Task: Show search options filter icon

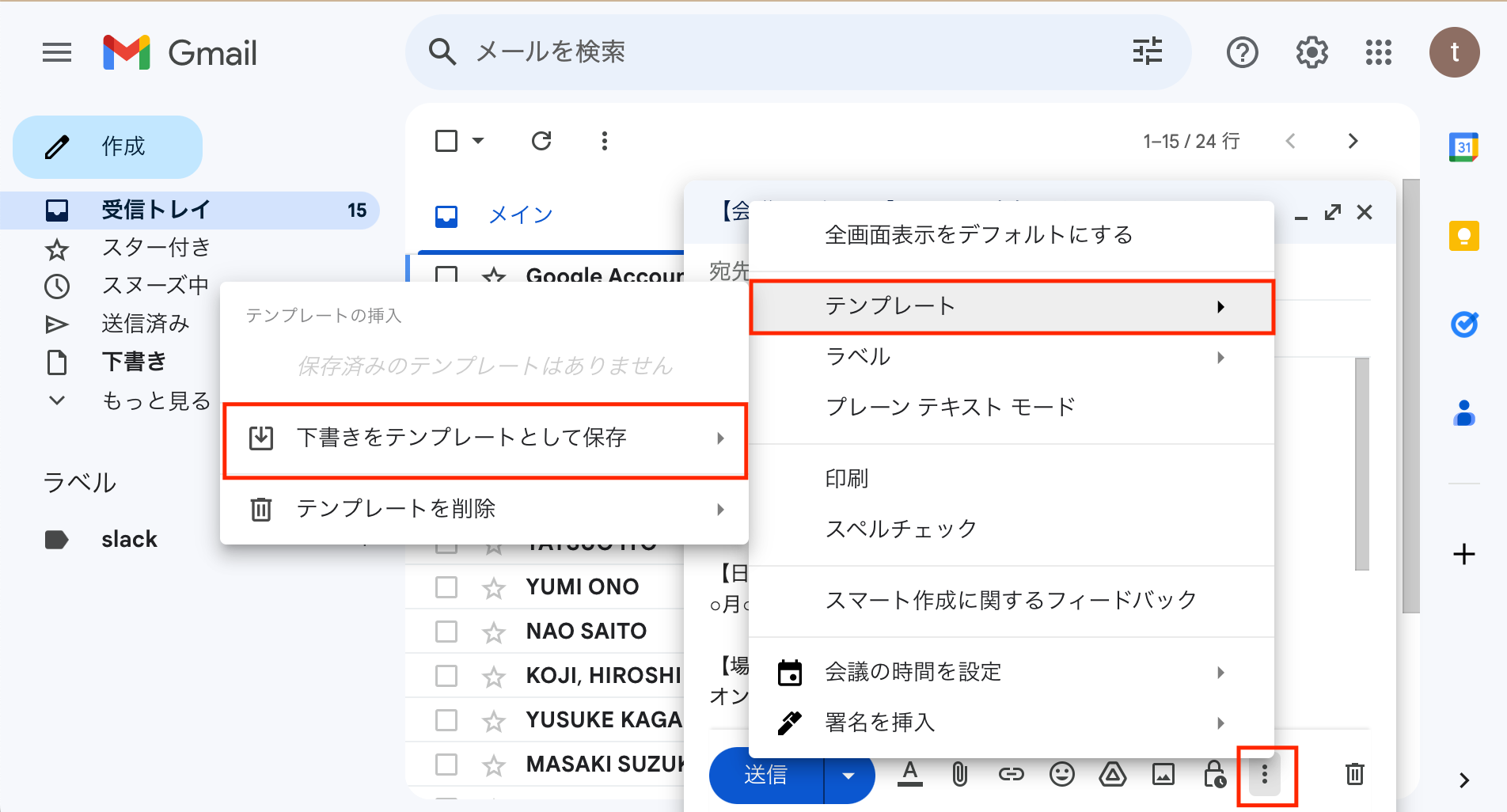Action: (x=1147, y=52)
